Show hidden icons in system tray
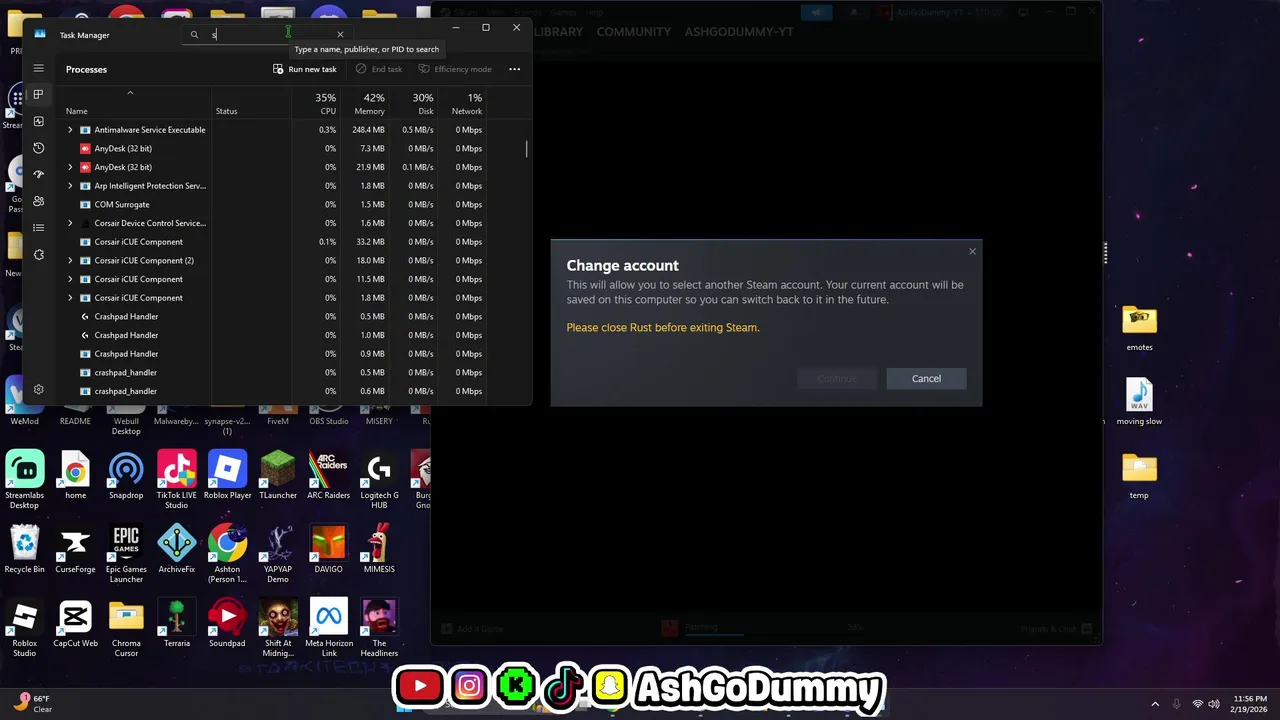The height and width of the screenshot is (720, 1280). [1155, 704]
